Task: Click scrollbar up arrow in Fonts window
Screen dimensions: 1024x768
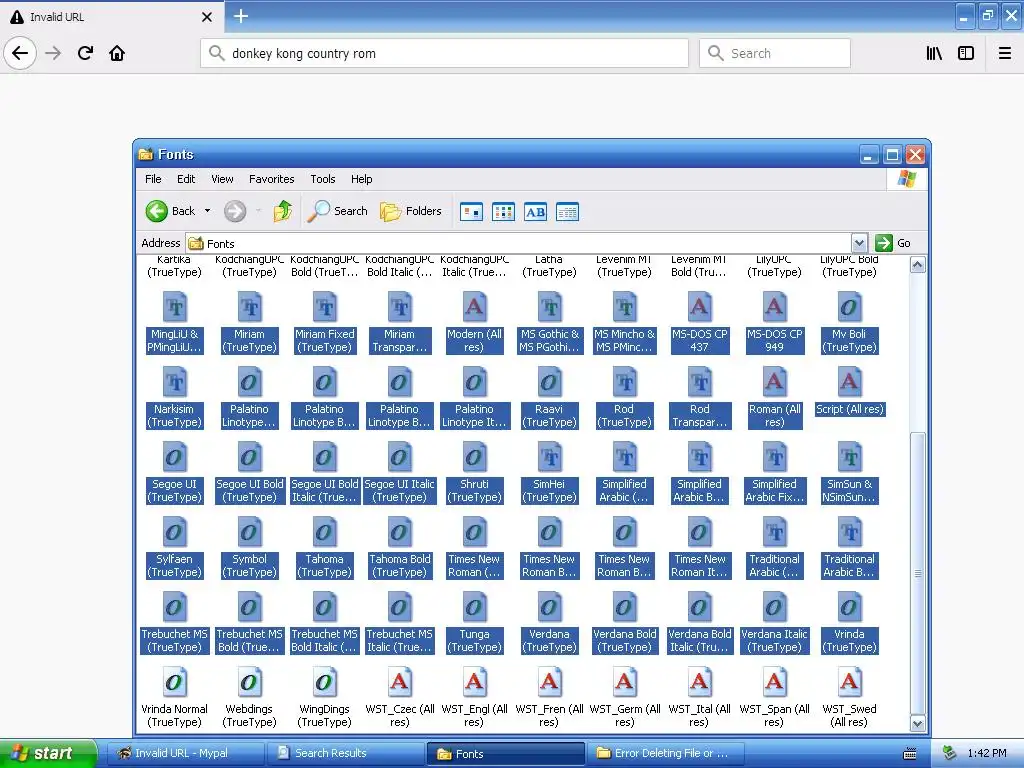Action: point(918,264)
